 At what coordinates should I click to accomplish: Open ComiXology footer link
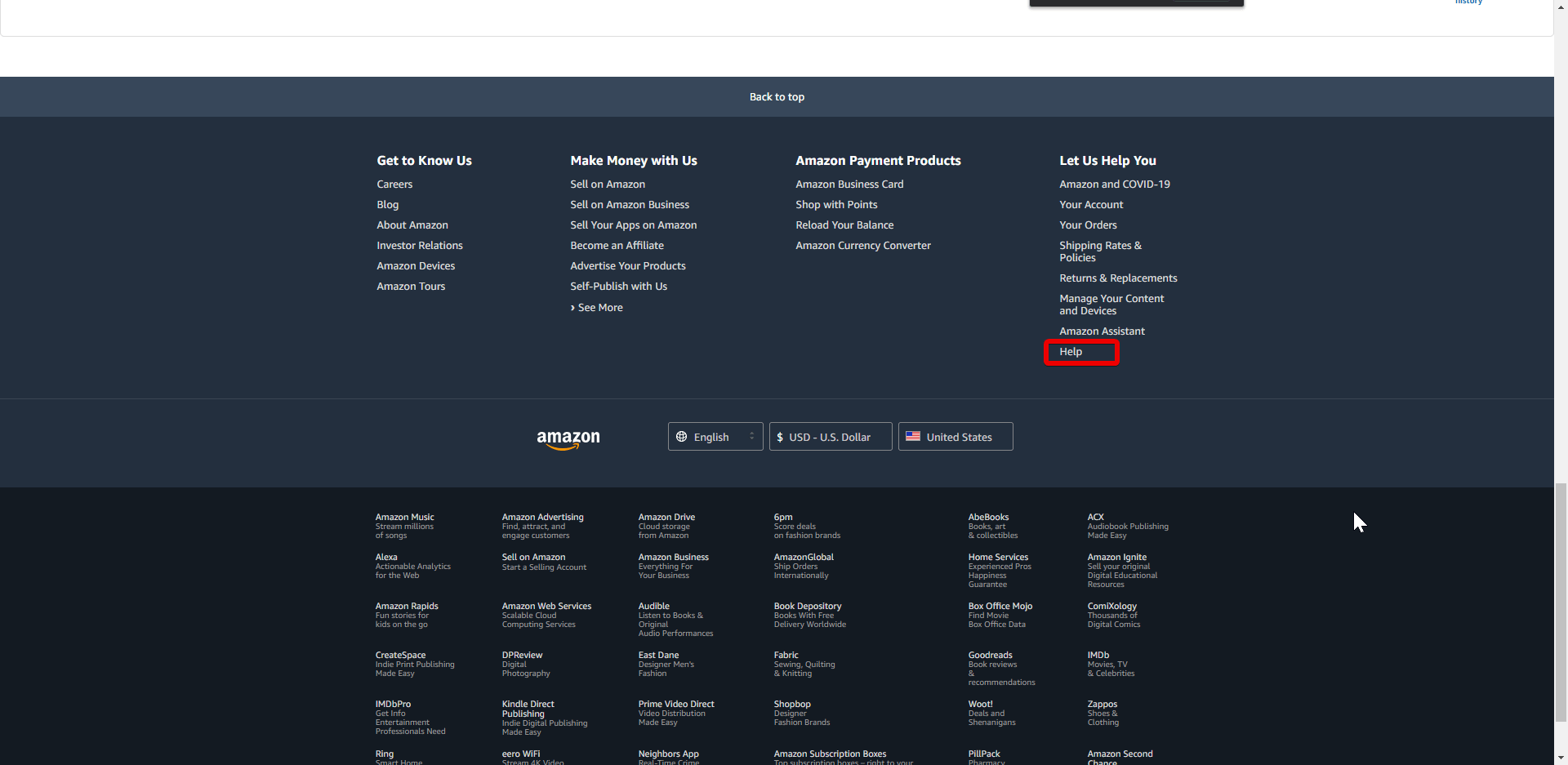tap(1113, 615)
